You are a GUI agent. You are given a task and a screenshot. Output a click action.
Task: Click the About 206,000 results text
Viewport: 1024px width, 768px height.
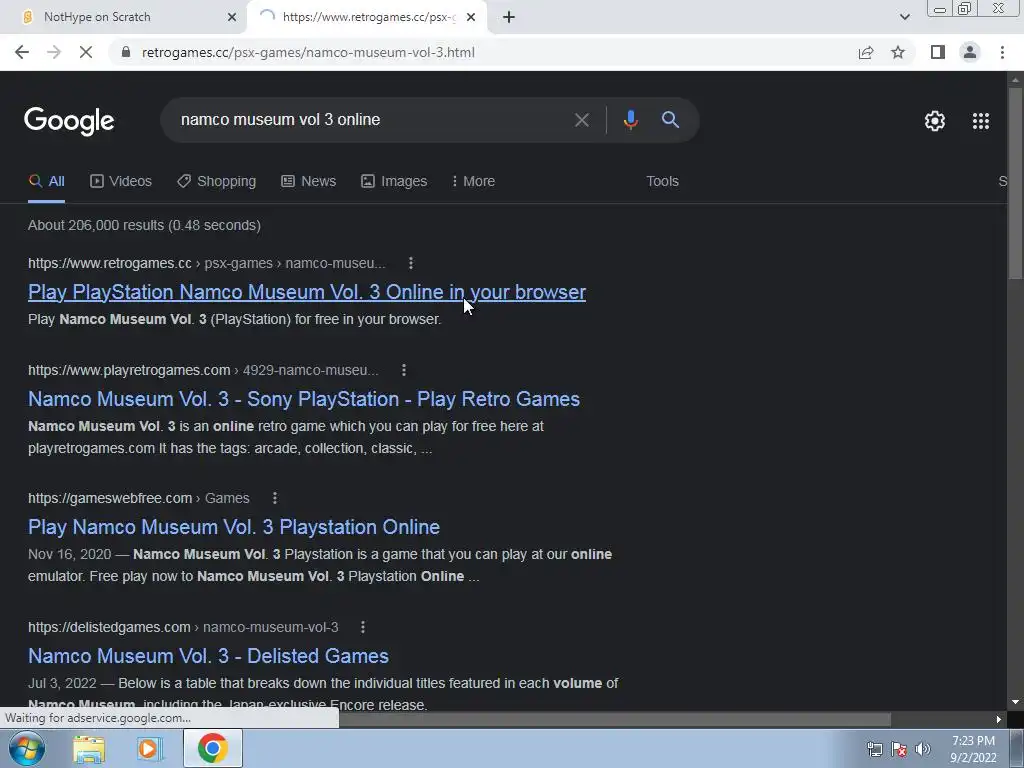click(144, 225)
